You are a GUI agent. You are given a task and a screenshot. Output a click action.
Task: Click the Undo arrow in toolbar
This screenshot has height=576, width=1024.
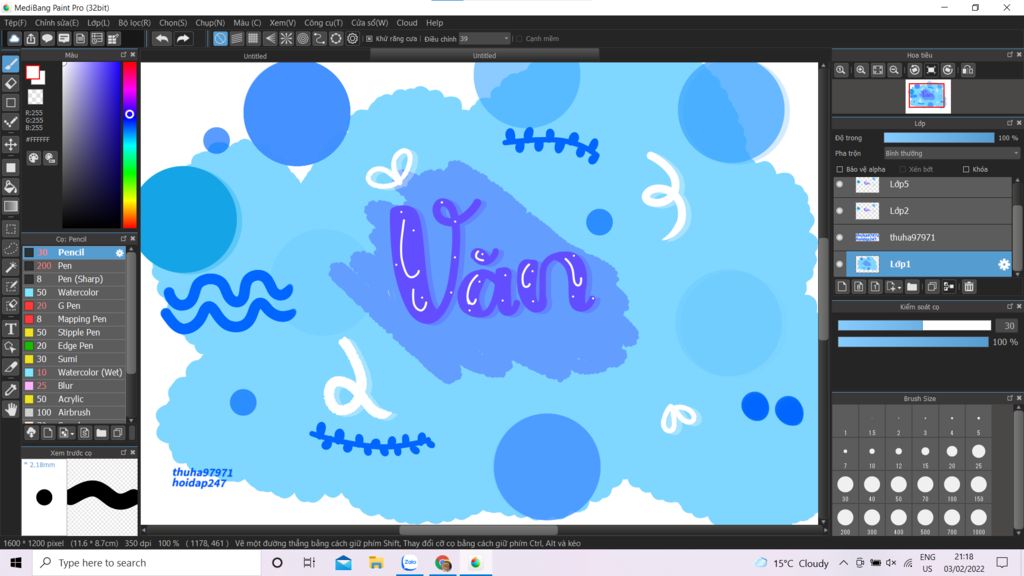click(161, 39)
